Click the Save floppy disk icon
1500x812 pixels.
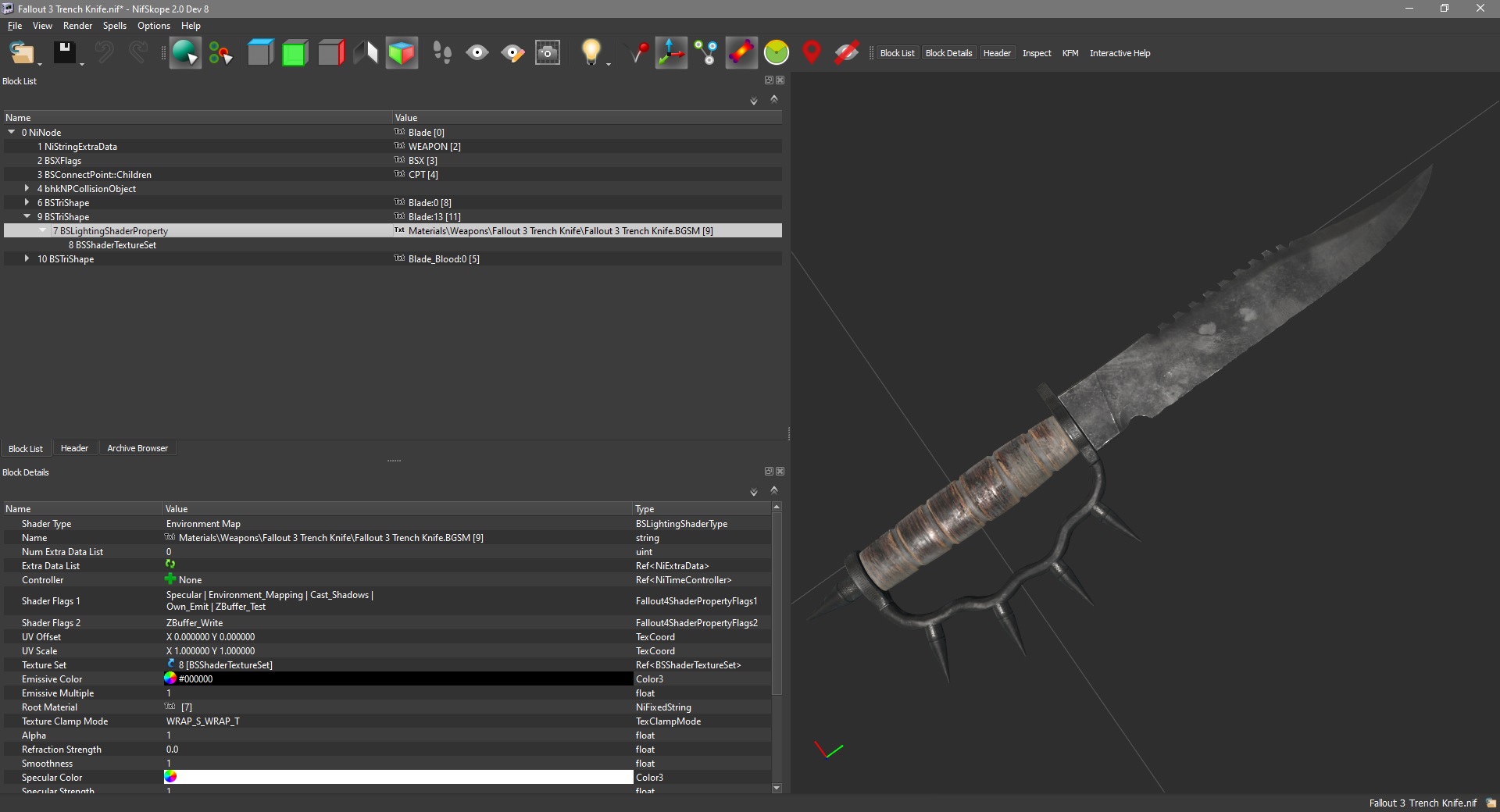tap(64, 53)
